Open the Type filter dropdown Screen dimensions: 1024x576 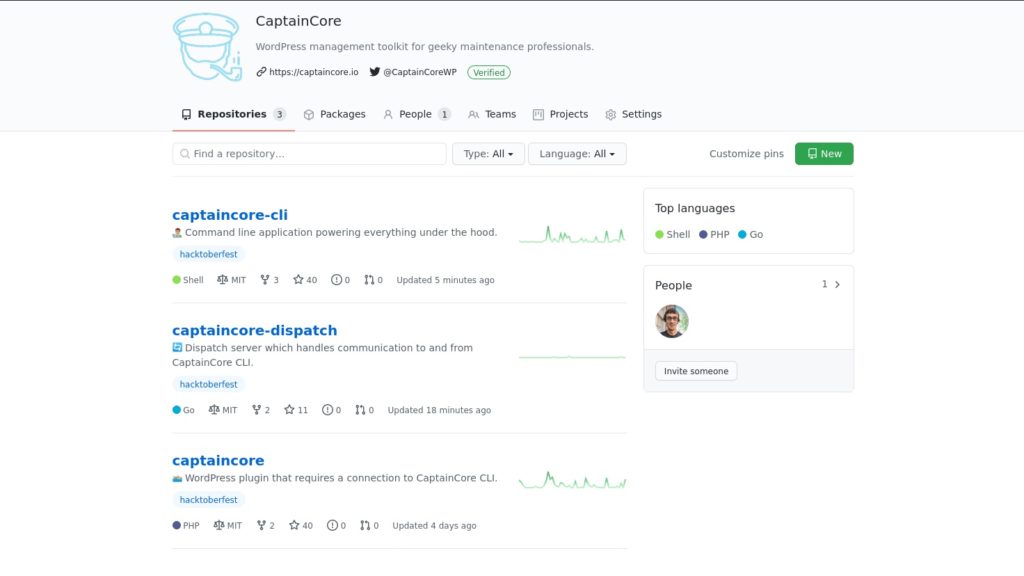(488, 154)
